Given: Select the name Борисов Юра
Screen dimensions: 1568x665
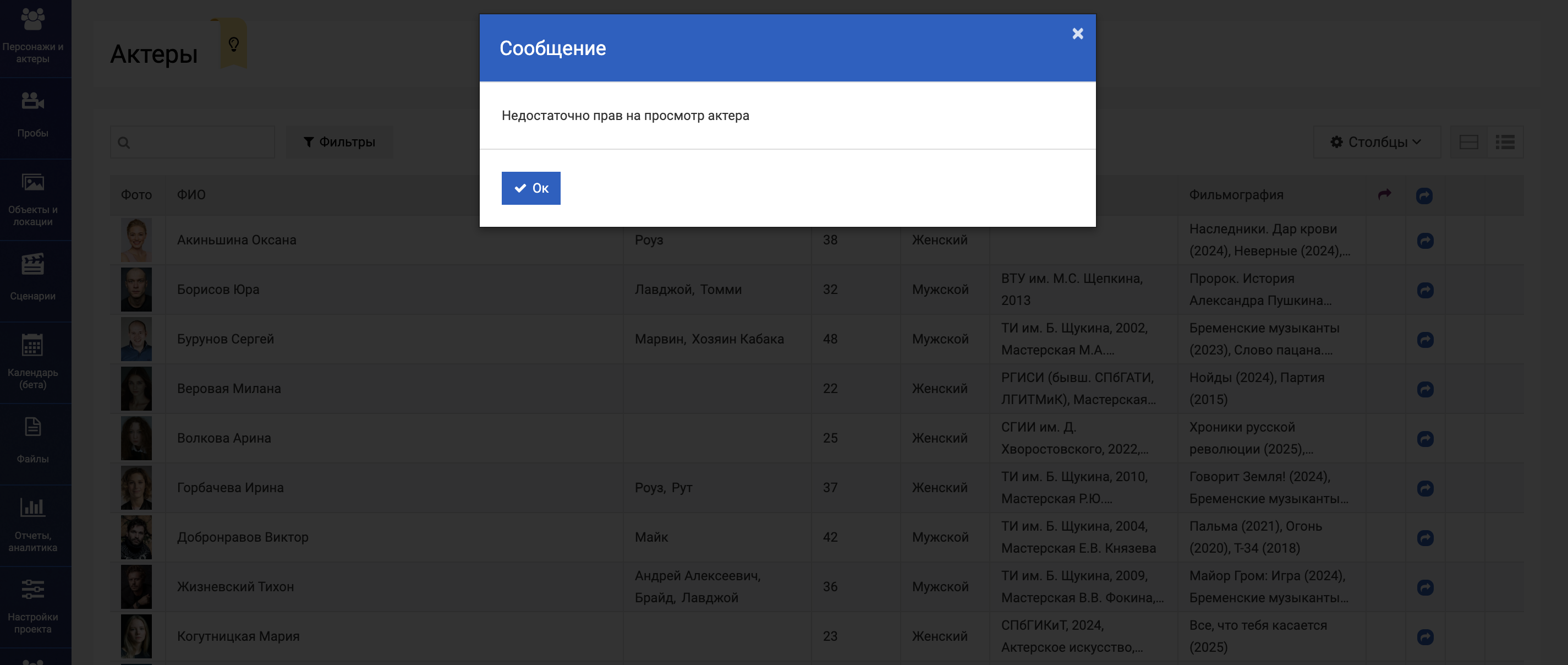Looking at the screenshot, I should [218, 289].
